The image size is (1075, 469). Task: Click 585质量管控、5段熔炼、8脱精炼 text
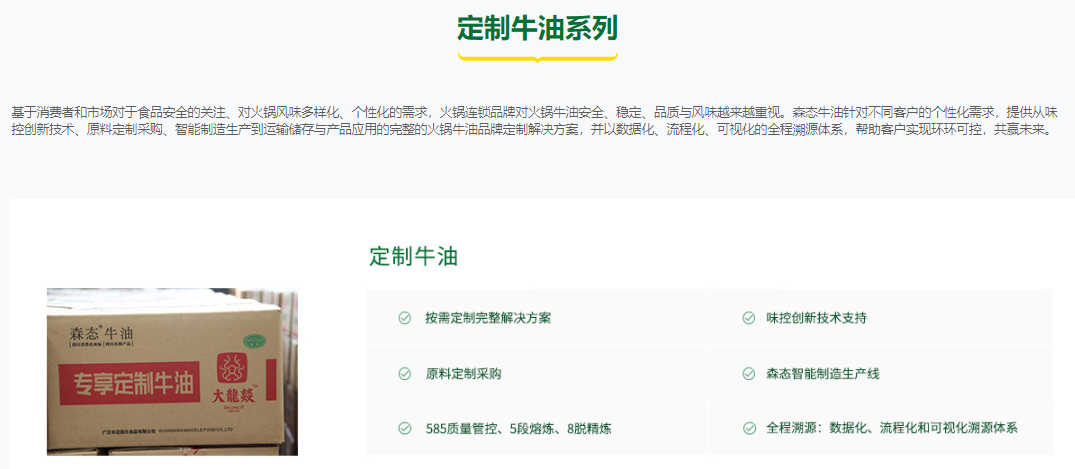coord(518,429)
